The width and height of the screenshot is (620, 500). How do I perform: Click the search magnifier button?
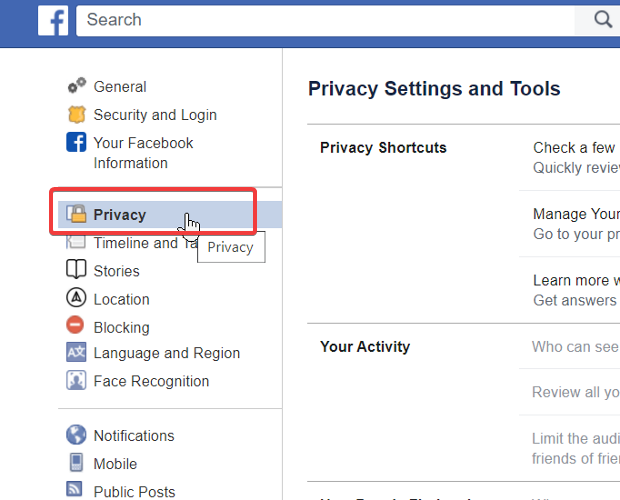tap(602, 19)
